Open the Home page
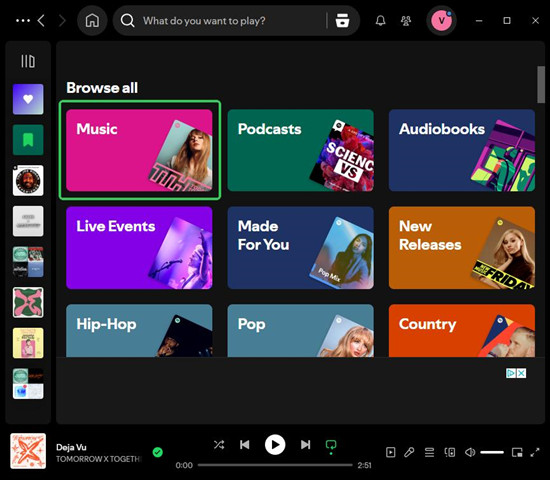Viewport: 550px width, 480px height. [92, 21]
